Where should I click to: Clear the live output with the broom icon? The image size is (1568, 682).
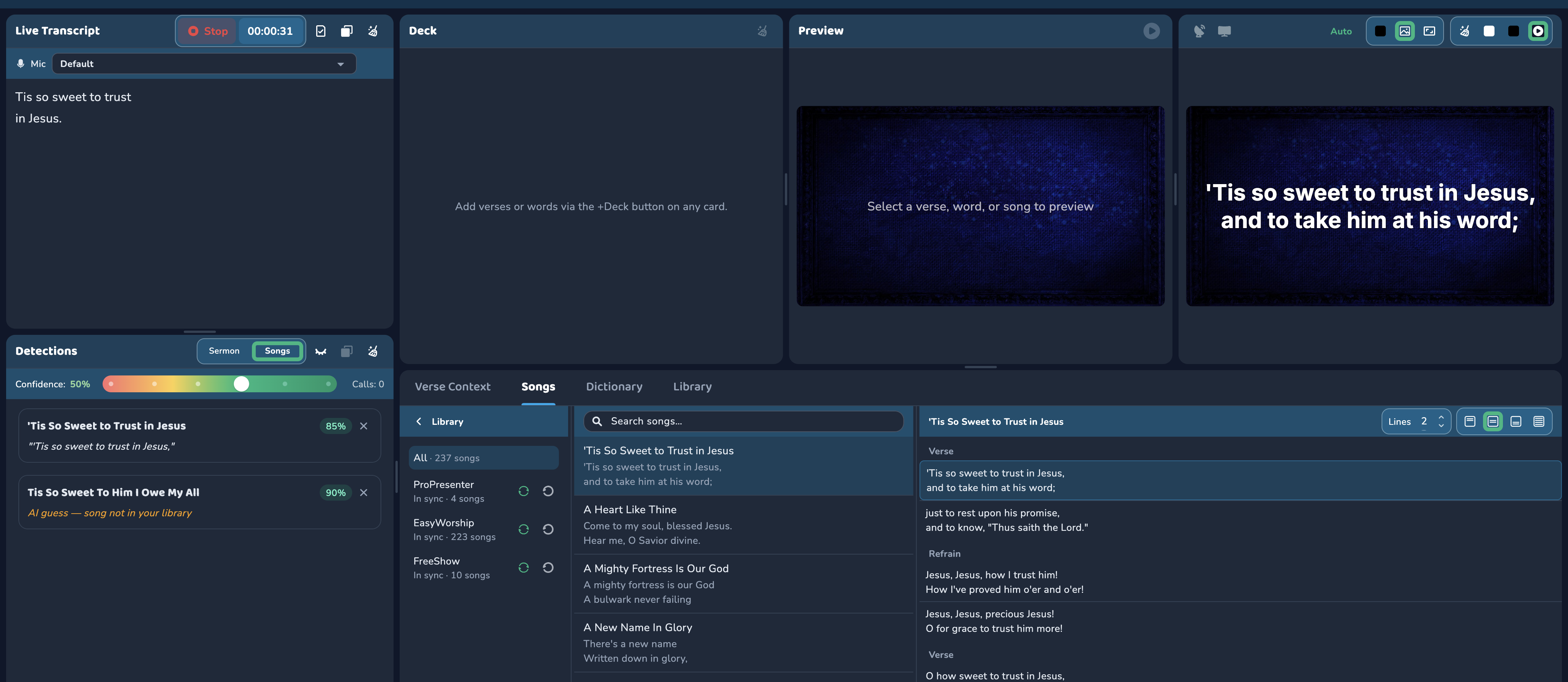1464,31
